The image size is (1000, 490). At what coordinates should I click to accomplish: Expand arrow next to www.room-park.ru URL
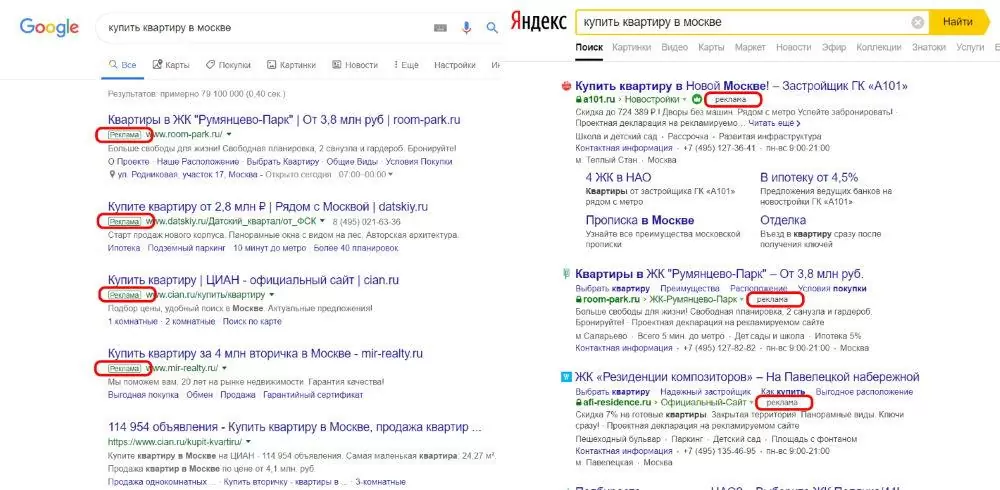coord(228,135)
